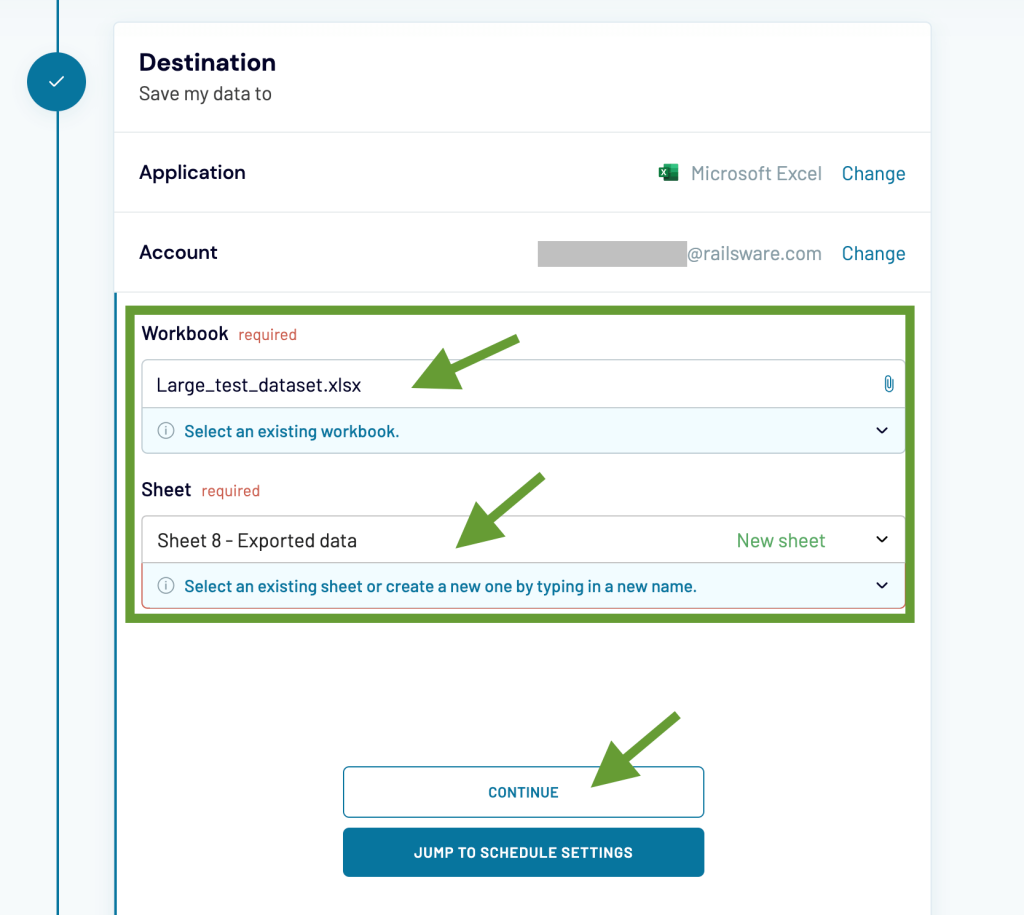Expand the 'Select an existing workbook' hint
Image resolution: width=1024 pixels, height=915 pixels.
881,431
